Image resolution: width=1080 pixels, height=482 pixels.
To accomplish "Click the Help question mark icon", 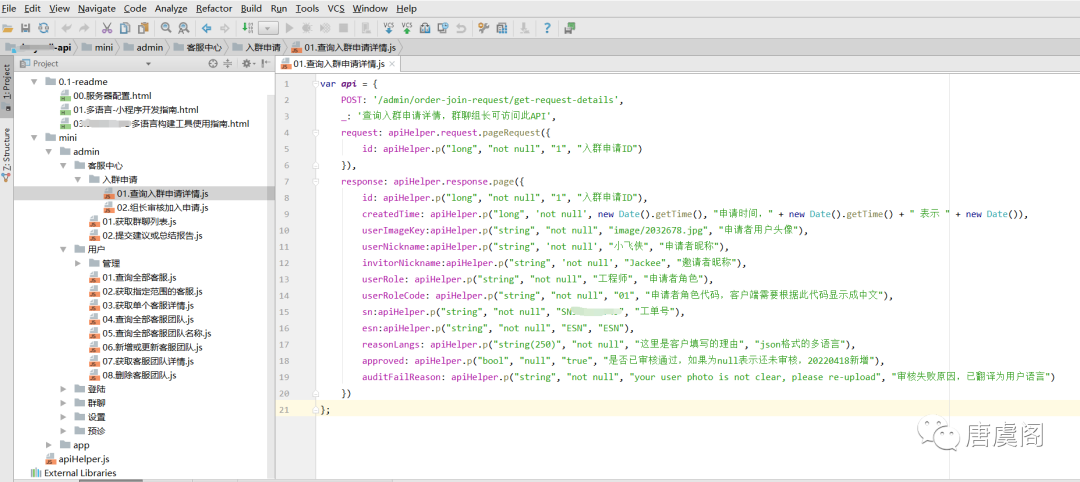I will pos(547,28).
